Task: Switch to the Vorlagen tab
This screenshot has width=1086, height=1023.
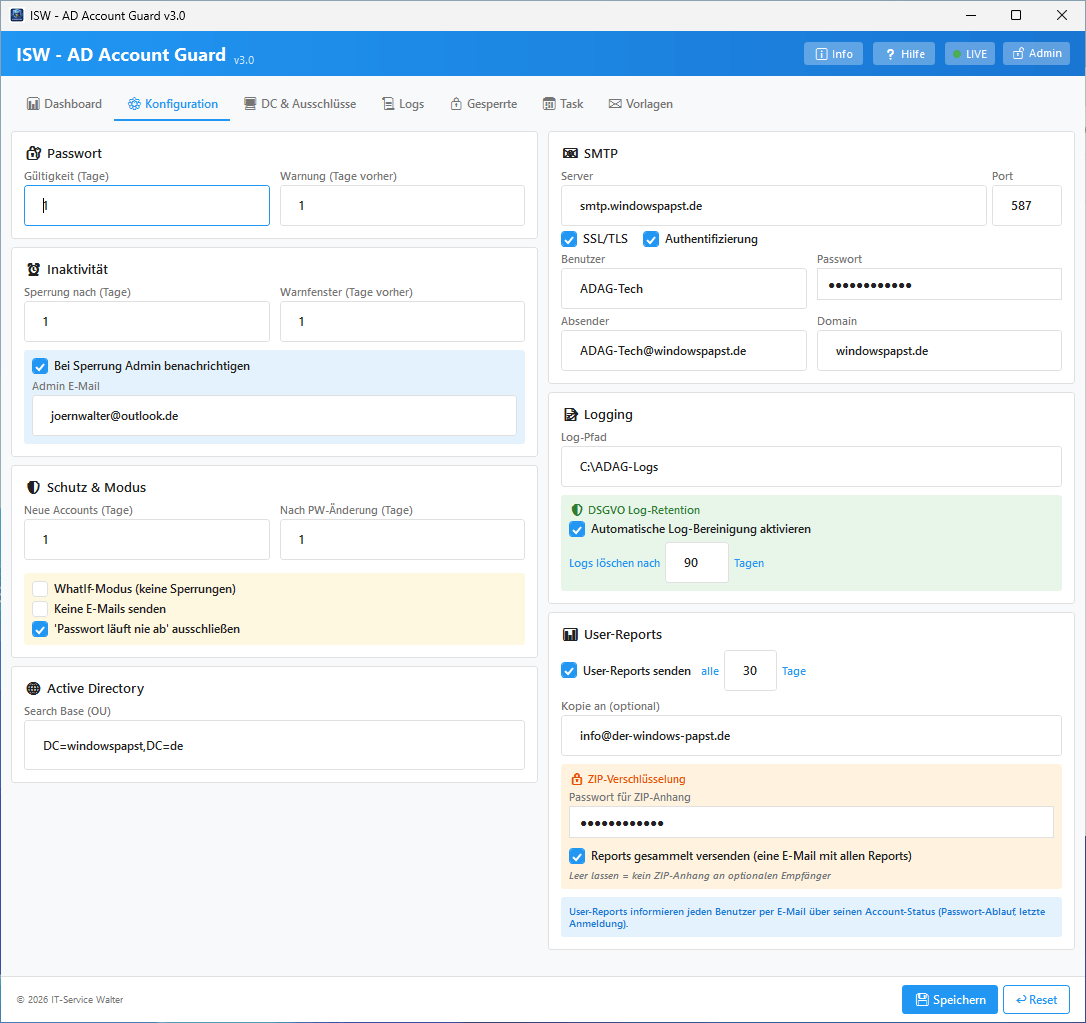Action: pos(640,104)
